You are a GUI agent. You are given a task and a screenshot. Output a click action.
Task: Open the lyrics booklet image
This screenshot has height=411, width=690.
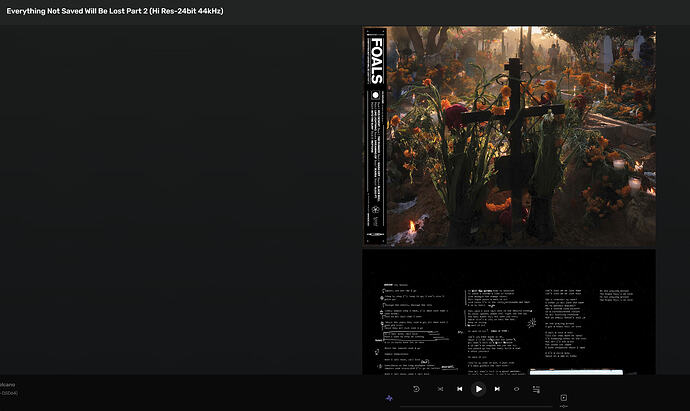(509, 312)
